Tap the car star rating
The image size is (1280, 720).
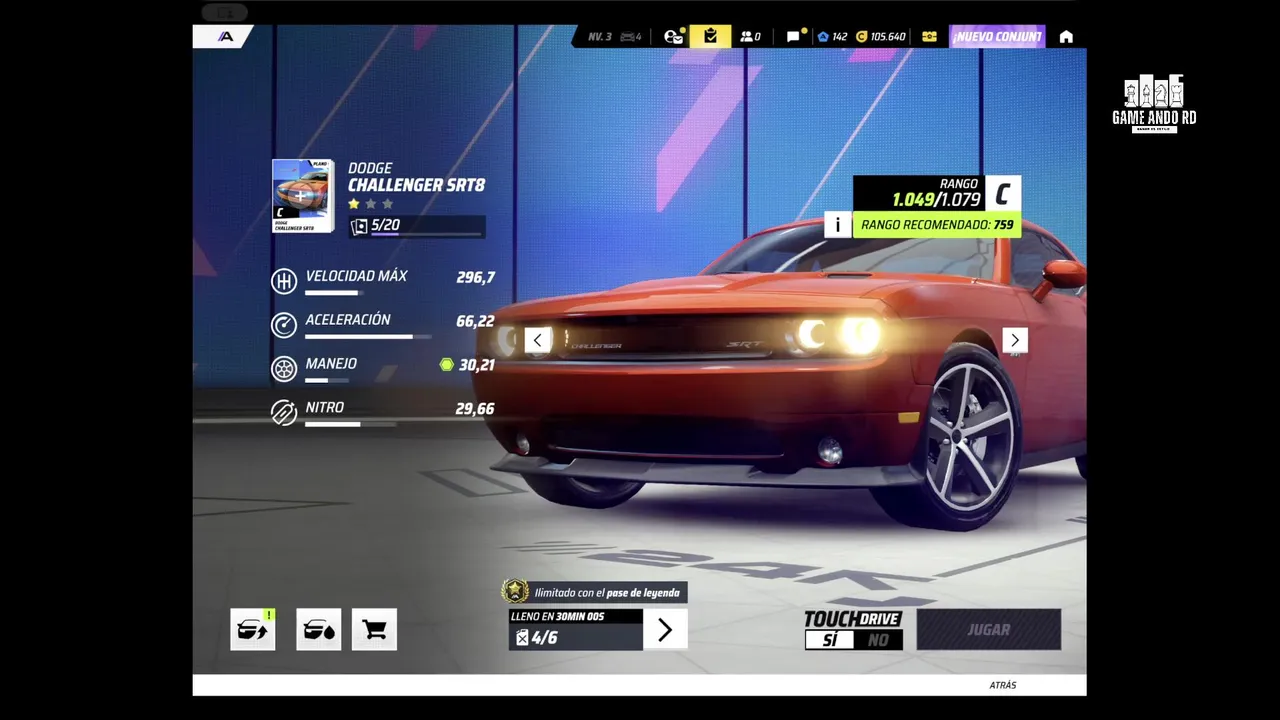point(370,204)
